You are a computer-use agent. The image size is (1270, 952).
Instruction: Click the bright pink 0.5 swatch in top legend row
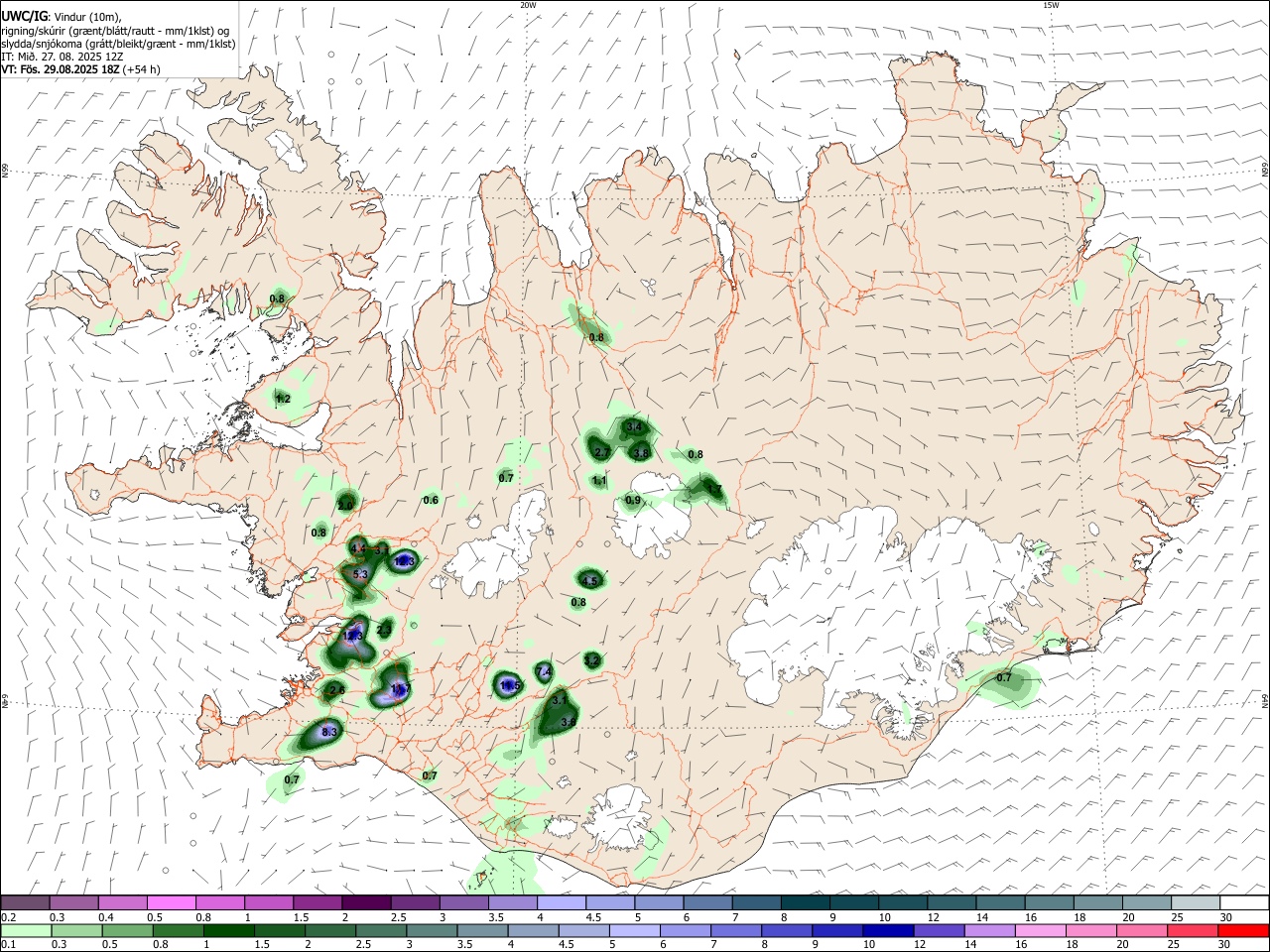171,903
